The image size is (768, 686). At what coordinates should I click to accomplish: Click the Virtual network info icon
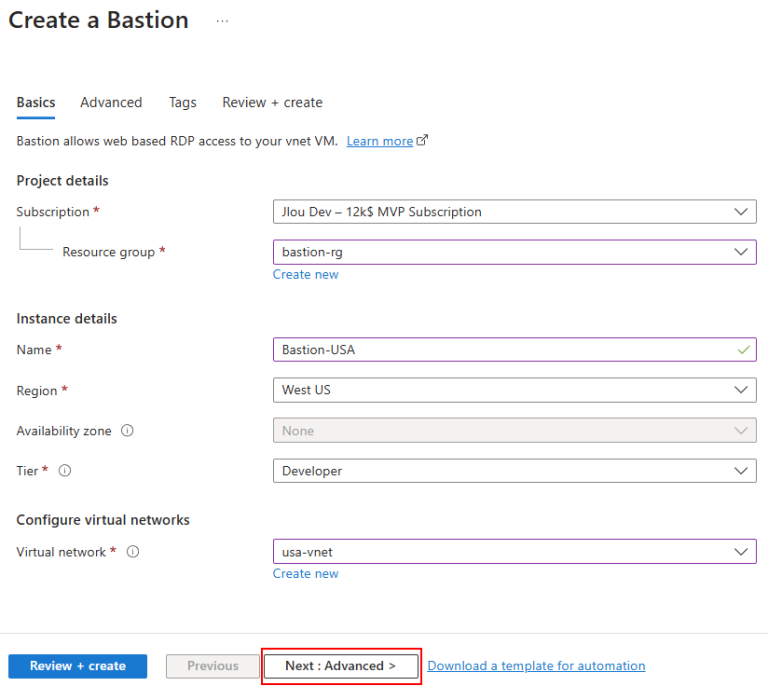pos(133,552)
